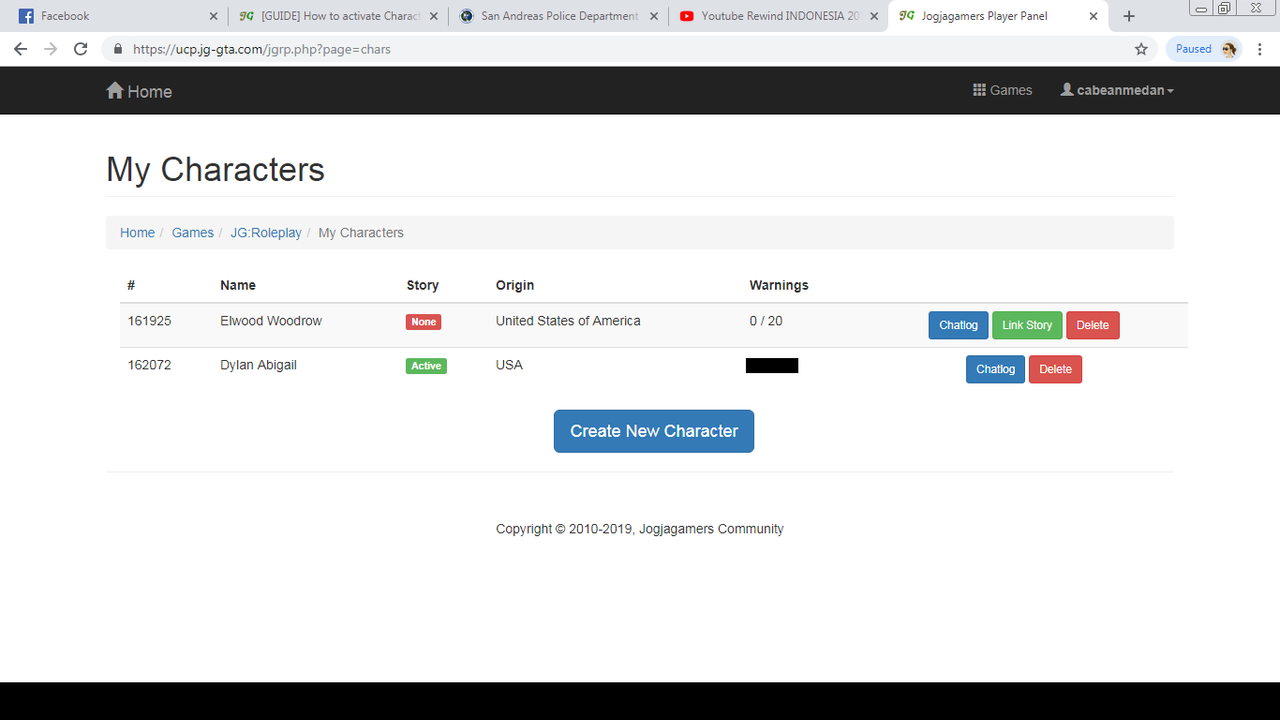This screenshot has width=1280, height=720.
Task: Click the Origin column header
Action: pos(515,285)
